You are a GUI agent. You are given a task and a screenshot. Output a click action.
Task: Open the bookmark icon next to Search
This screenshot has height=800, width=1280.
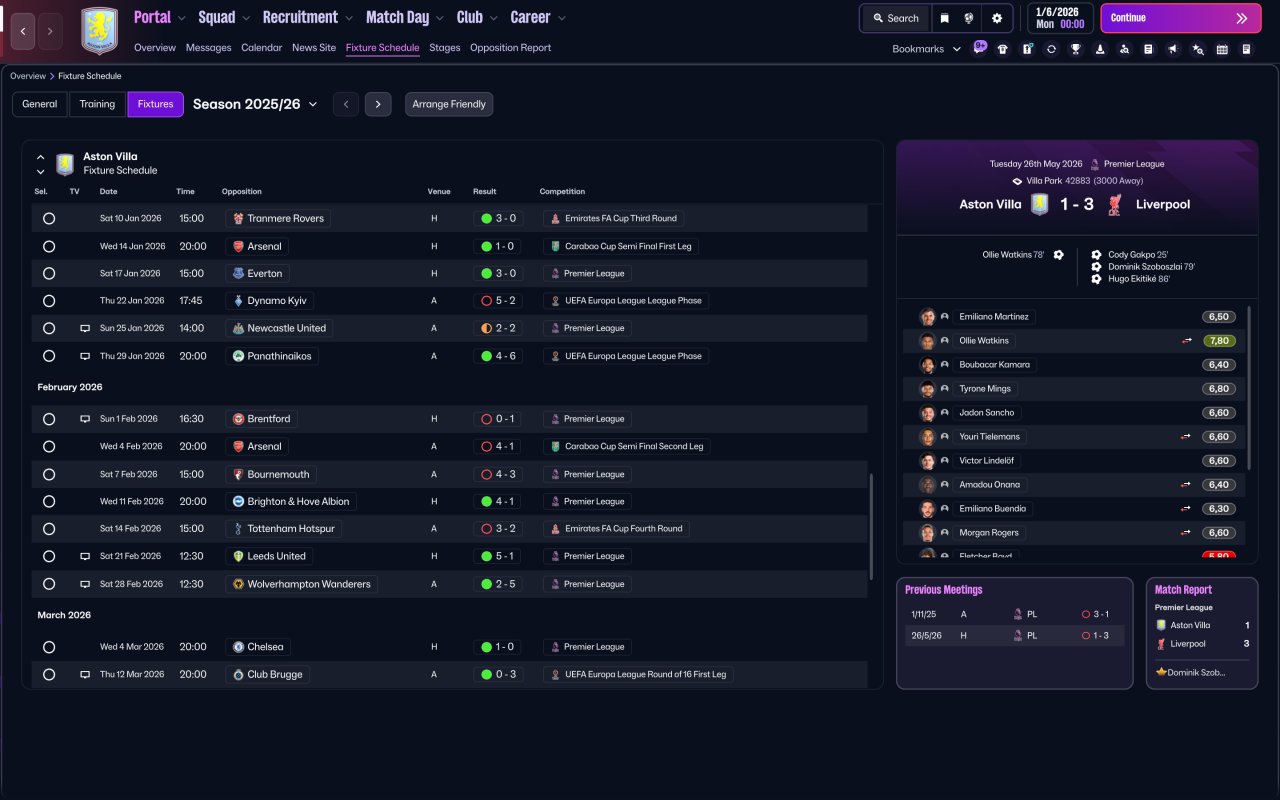point(944,18)
